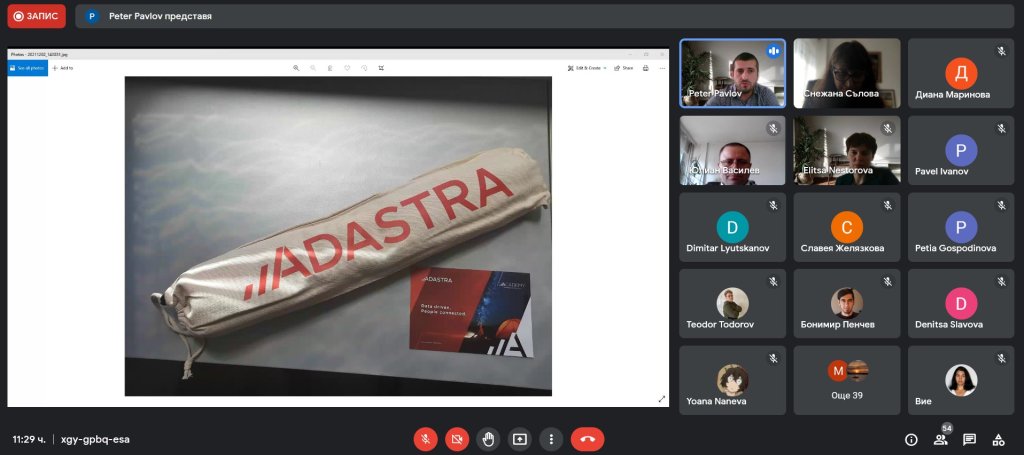Open meeting details info icon
Screen dimensions: 1024x455
pyautogui.click(x=911, y=439)
